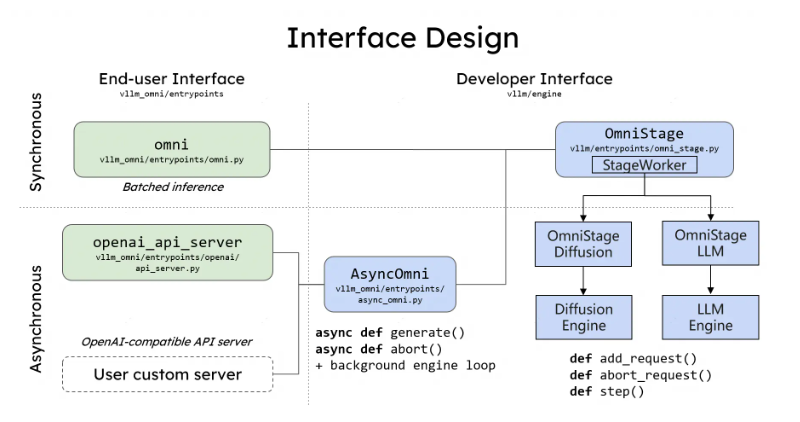Select the vertical Asynchronous label

point(38,319)
